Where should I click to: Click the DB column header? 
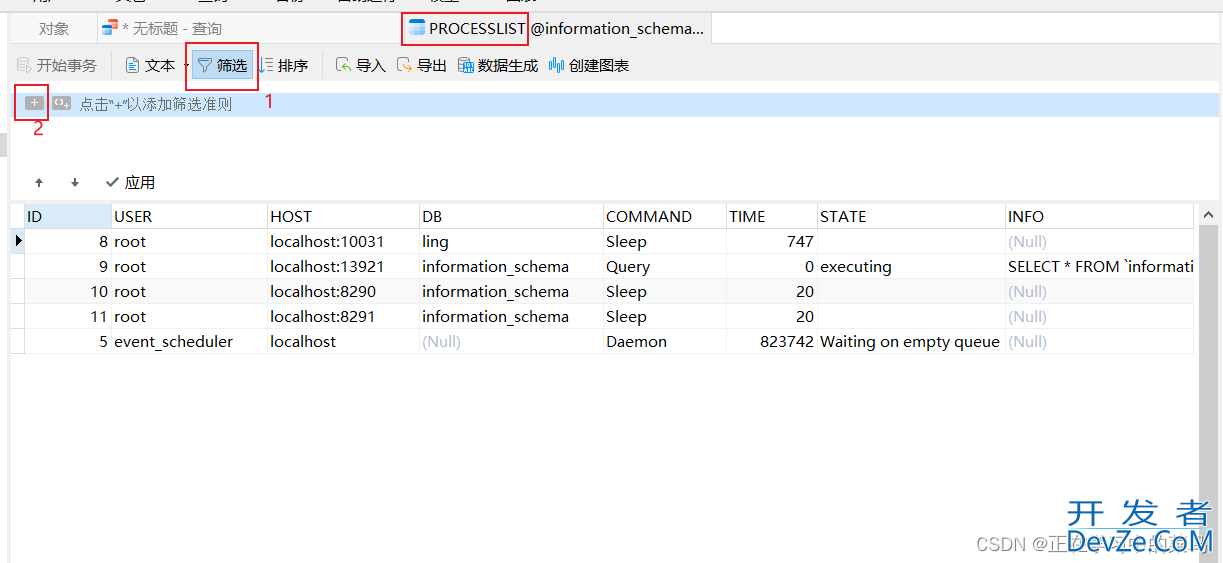coord(511,216)
